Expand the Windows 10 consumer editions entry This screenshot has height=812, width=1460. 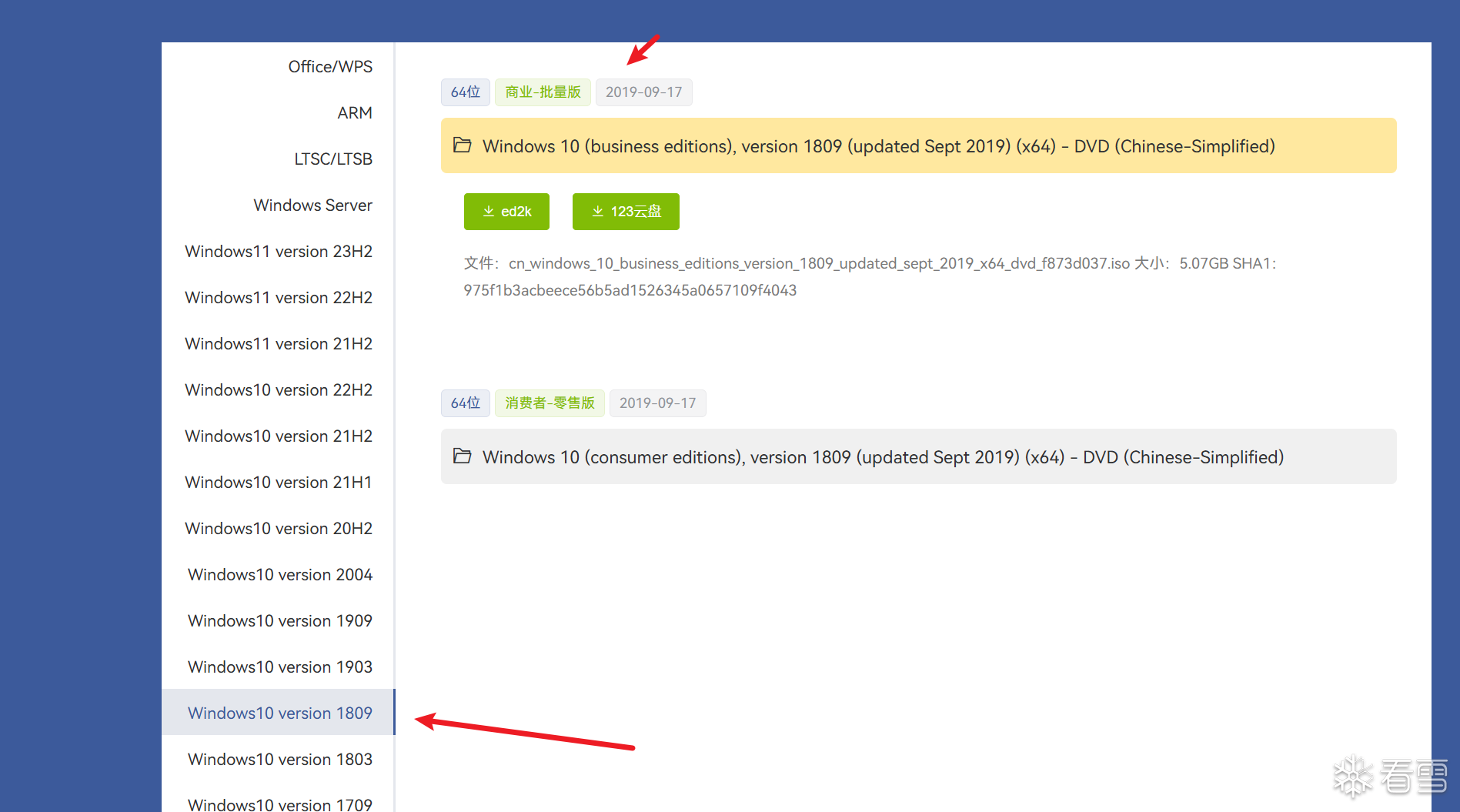tap(882, 457)
